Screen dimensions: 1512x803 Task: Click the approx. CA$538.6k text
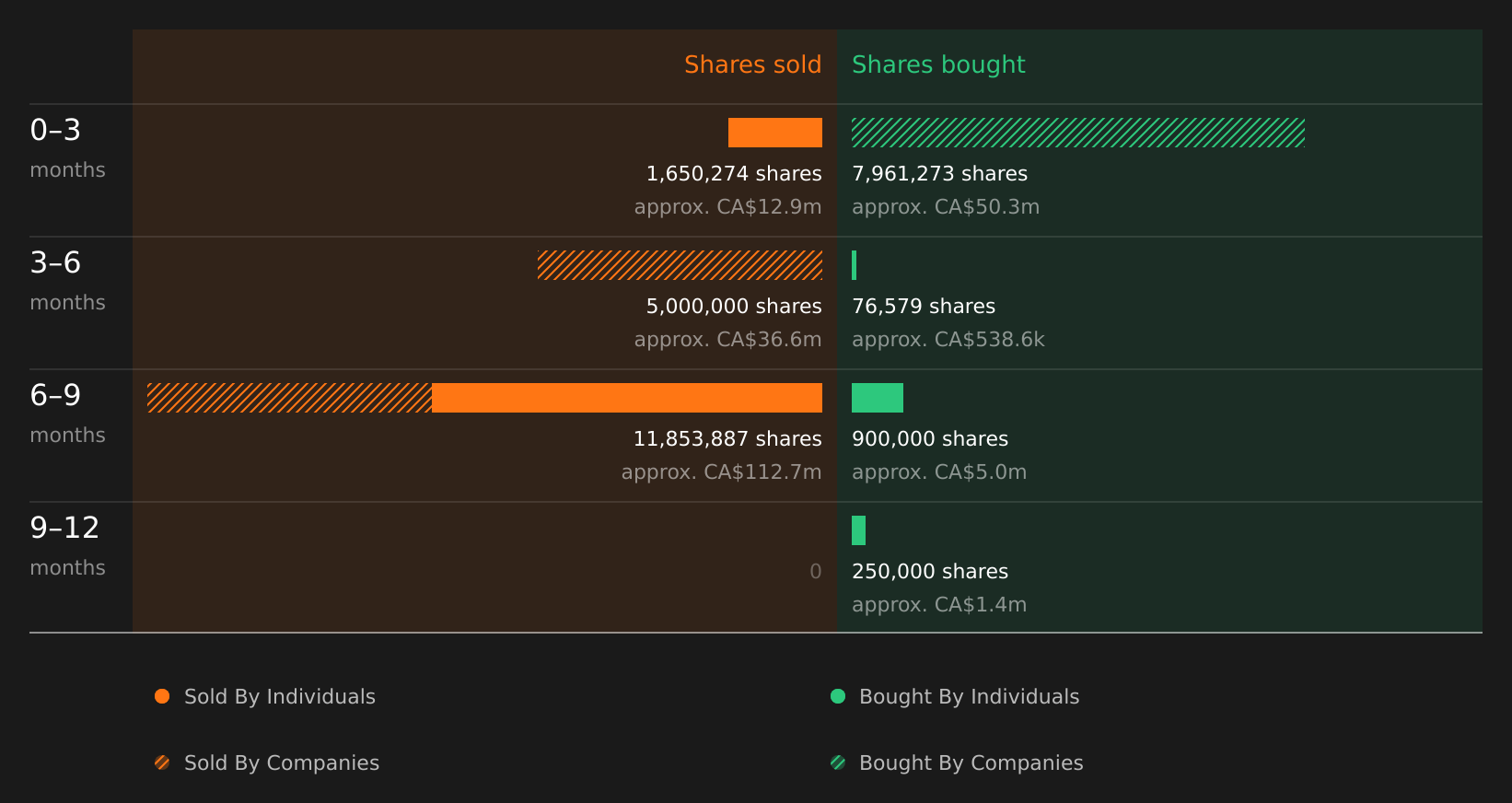click(x=948, y=340)
